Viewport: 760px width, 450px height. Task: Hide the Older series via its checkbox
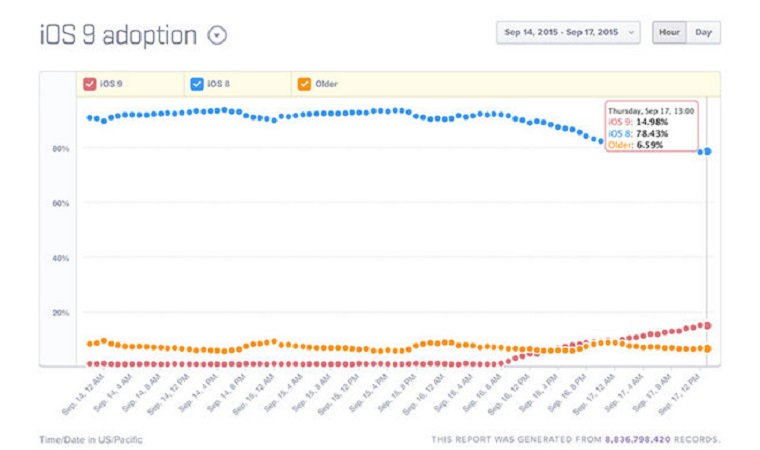(x=302, y=85)
